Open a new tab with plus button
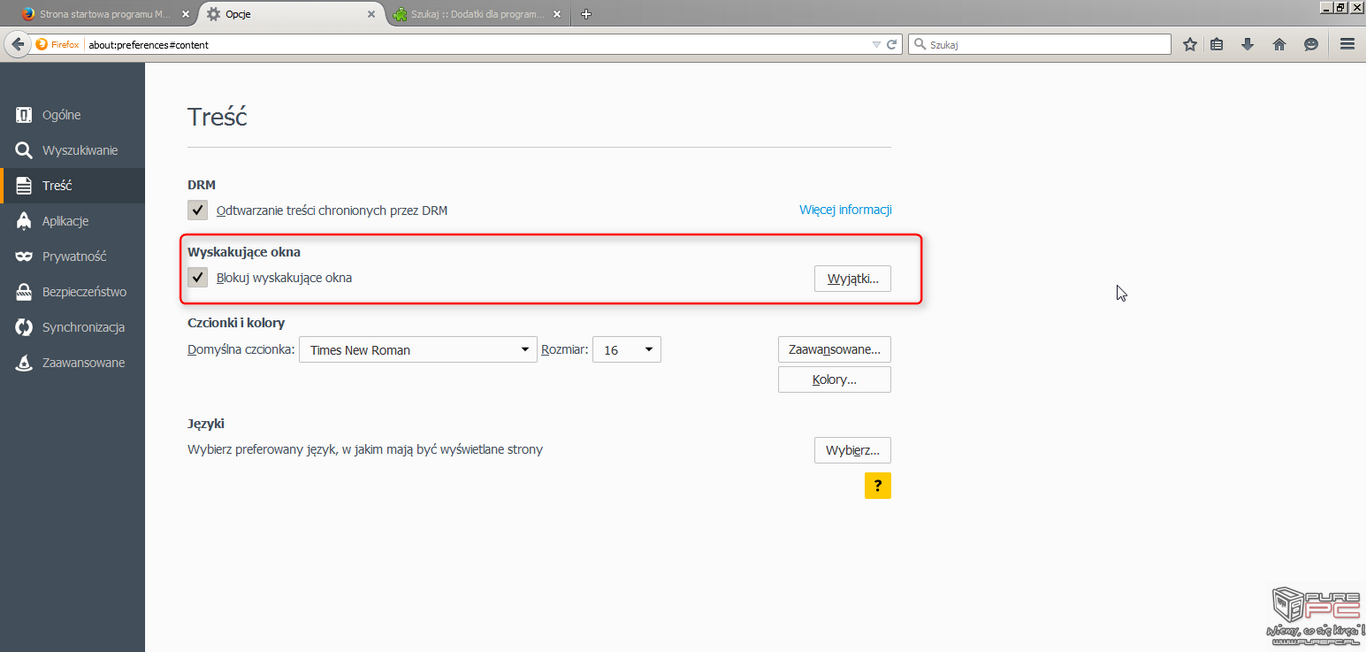The width and height of the screenshot is (1366, 652). [x=586, y=14]
